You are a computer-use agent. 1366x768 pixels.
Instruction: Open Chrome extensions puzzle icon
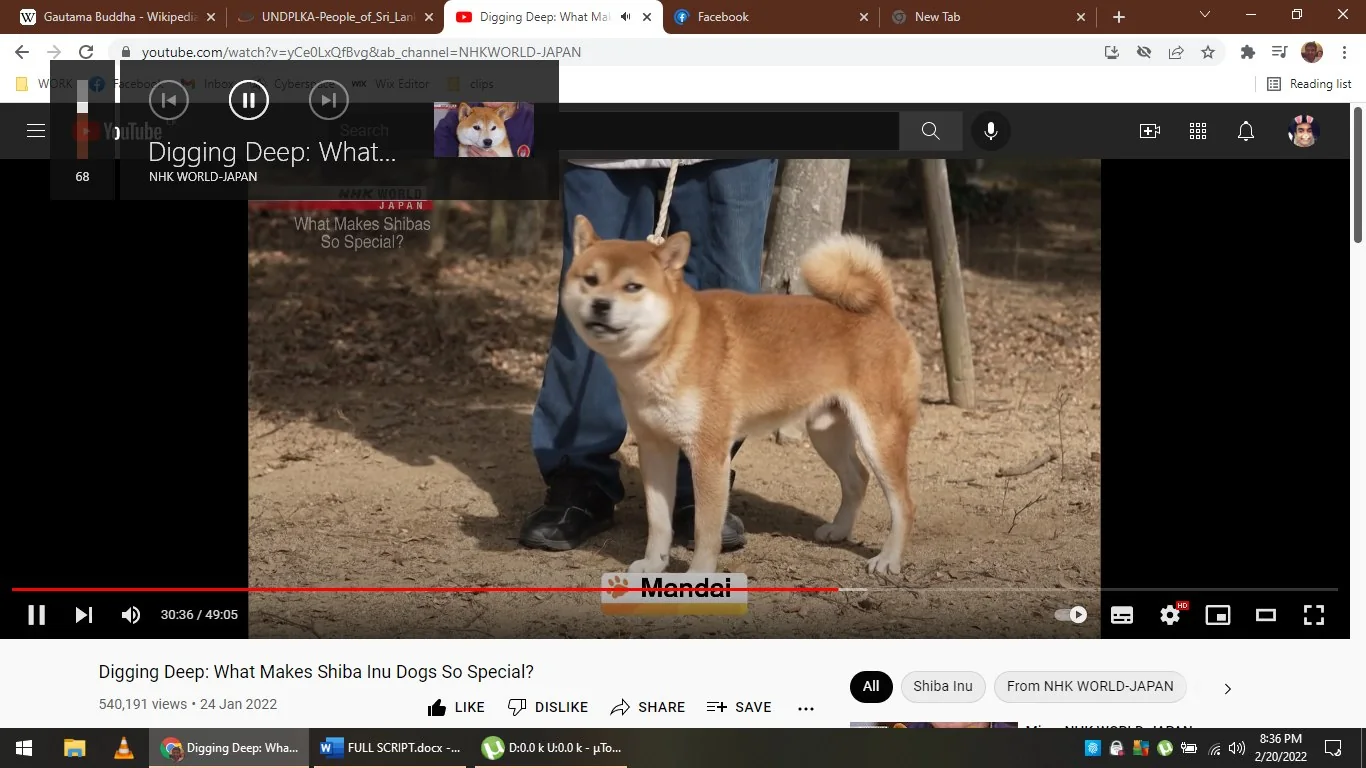click(x=1247, y=52)
